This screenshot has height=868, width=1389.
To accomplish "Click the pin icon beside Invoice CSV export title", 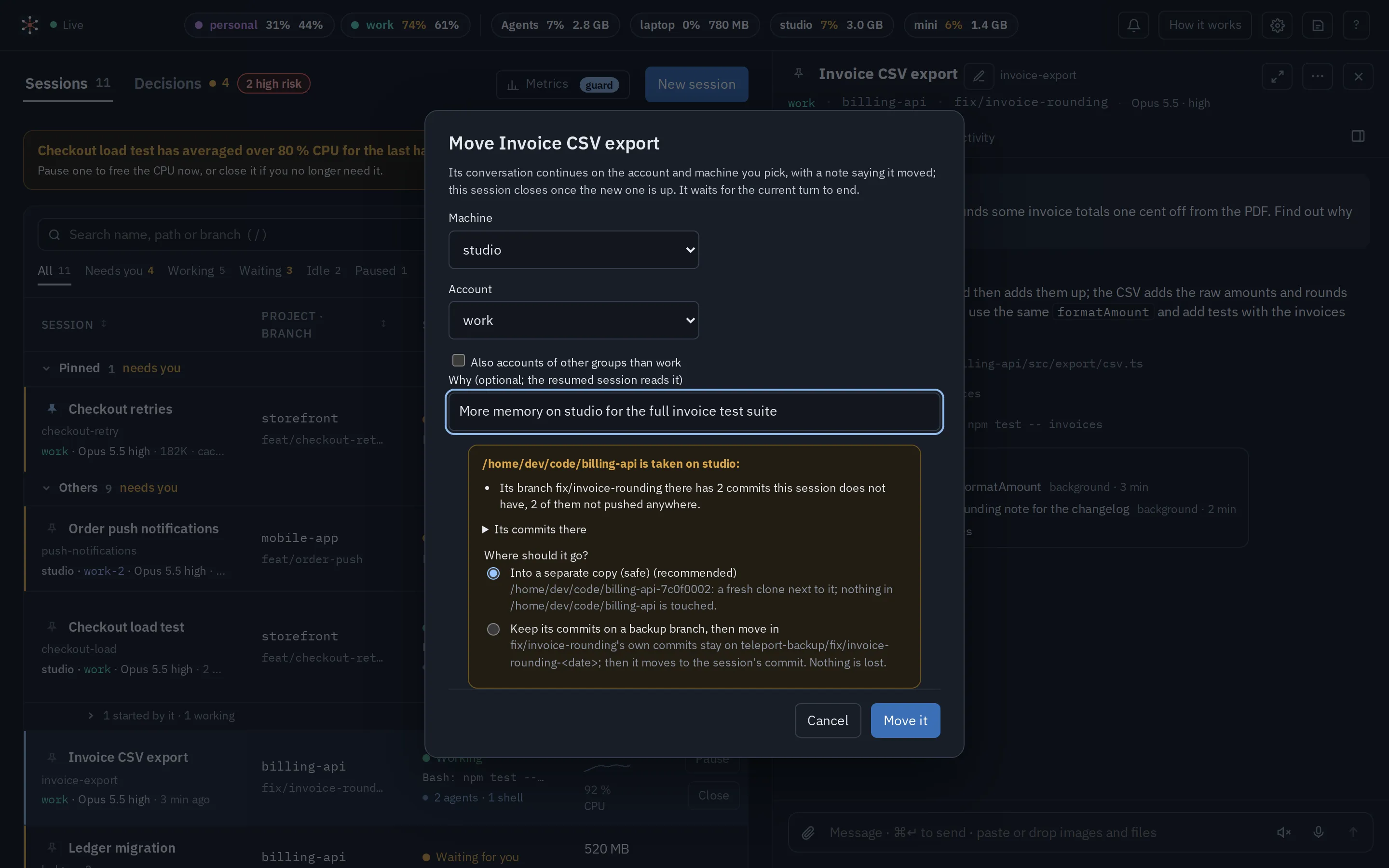I will [798, 73].
